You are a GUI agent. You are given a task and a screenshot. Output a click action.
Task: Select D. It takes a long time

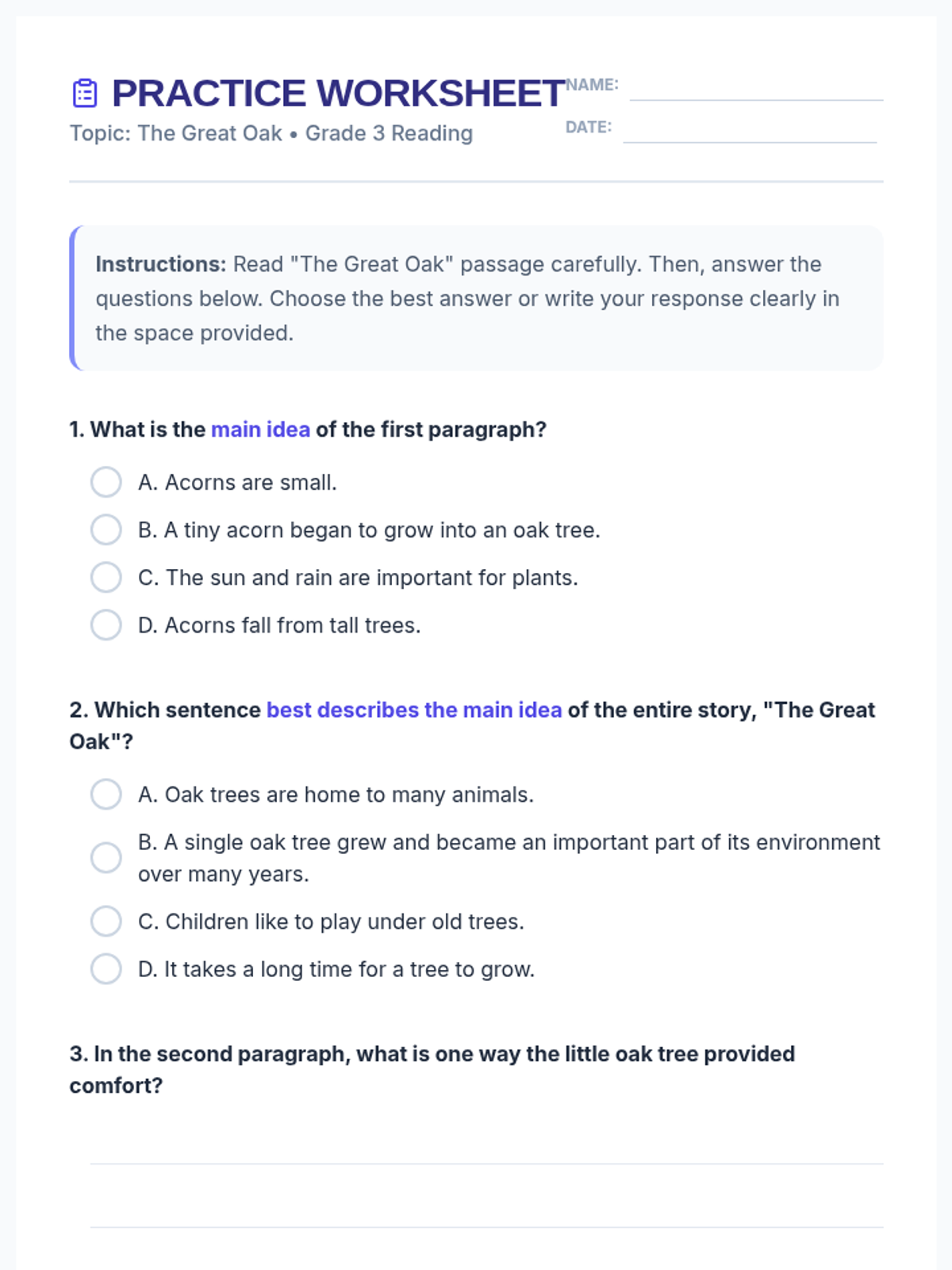click(106, 968)
